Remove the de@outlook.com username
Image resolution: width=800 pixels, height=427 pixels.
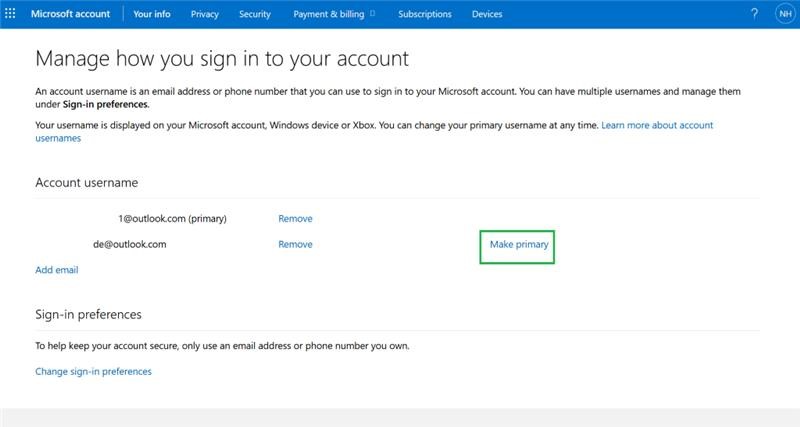pos(295,244)
